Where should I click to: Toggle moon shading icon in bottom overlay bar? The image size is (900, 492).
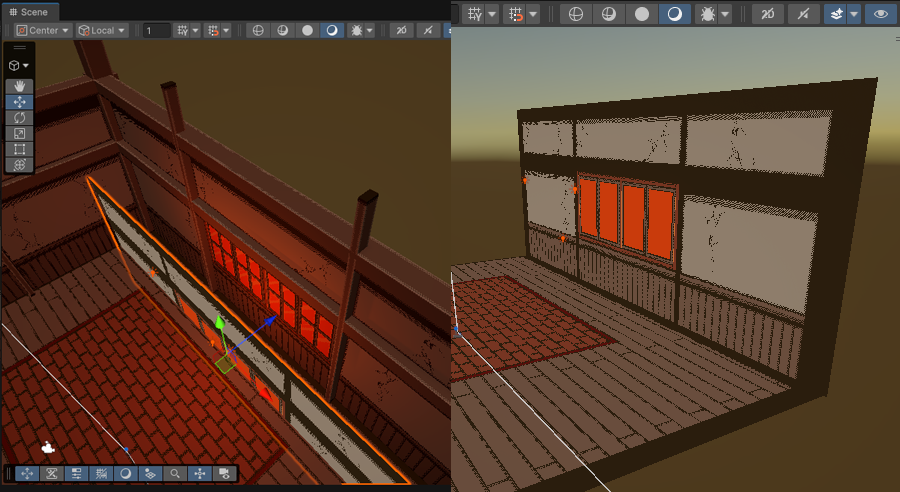(x=126, y=474)
